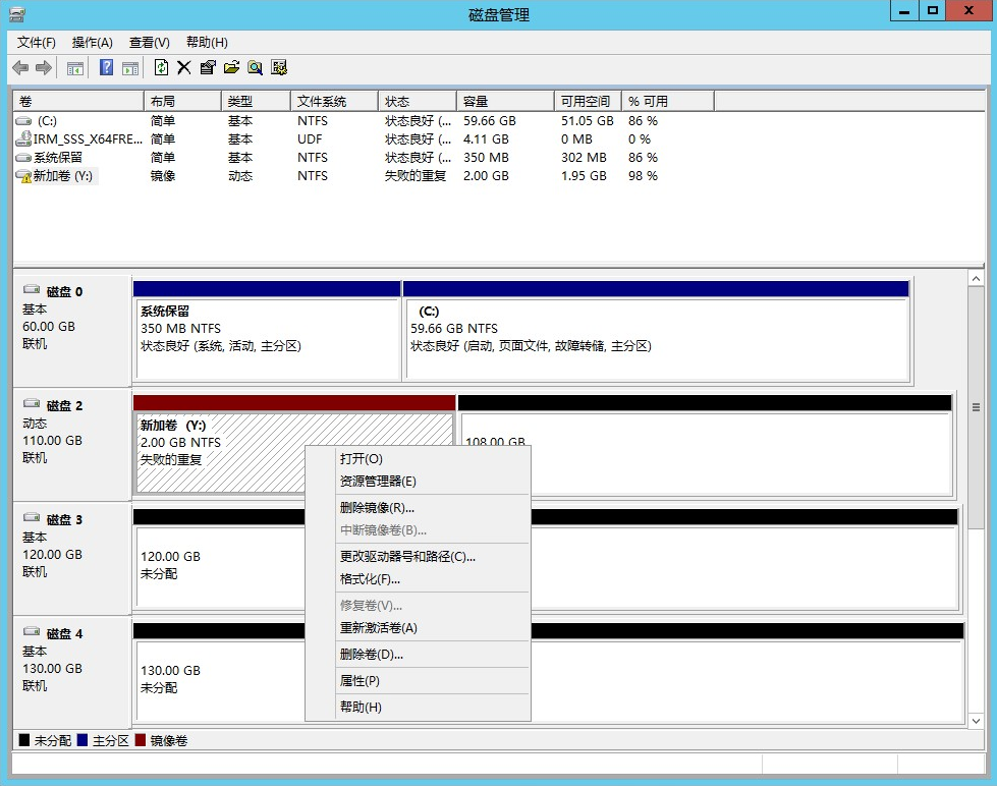Choose 打开(O) from context menu
Image resolution: width=997 pixels, height=786 pixels.
click(418, 459)
